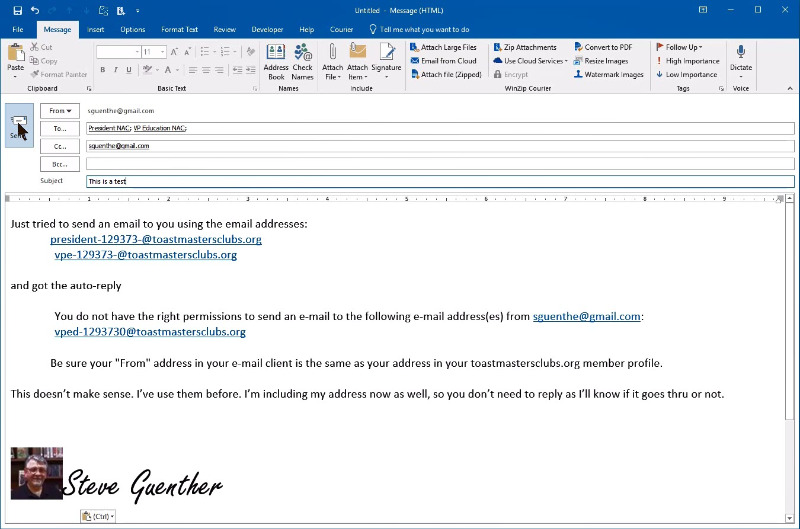Click the Encrypt option
This screenshot has width=800, height=529.
(x=511, y=74)
